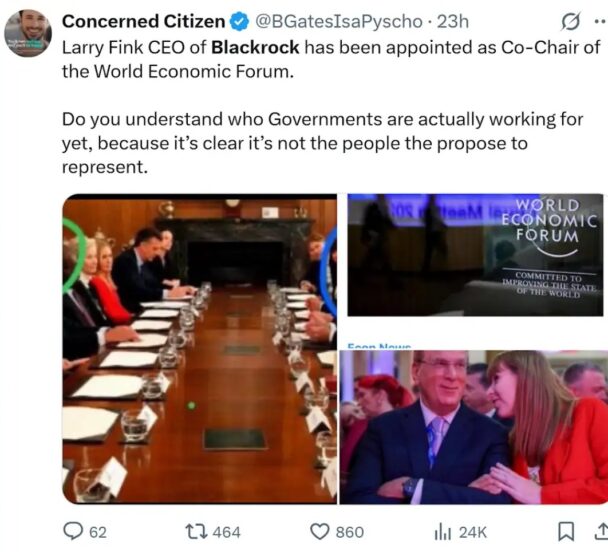Open the World Economic Forum image

click(x=475, y=255)
